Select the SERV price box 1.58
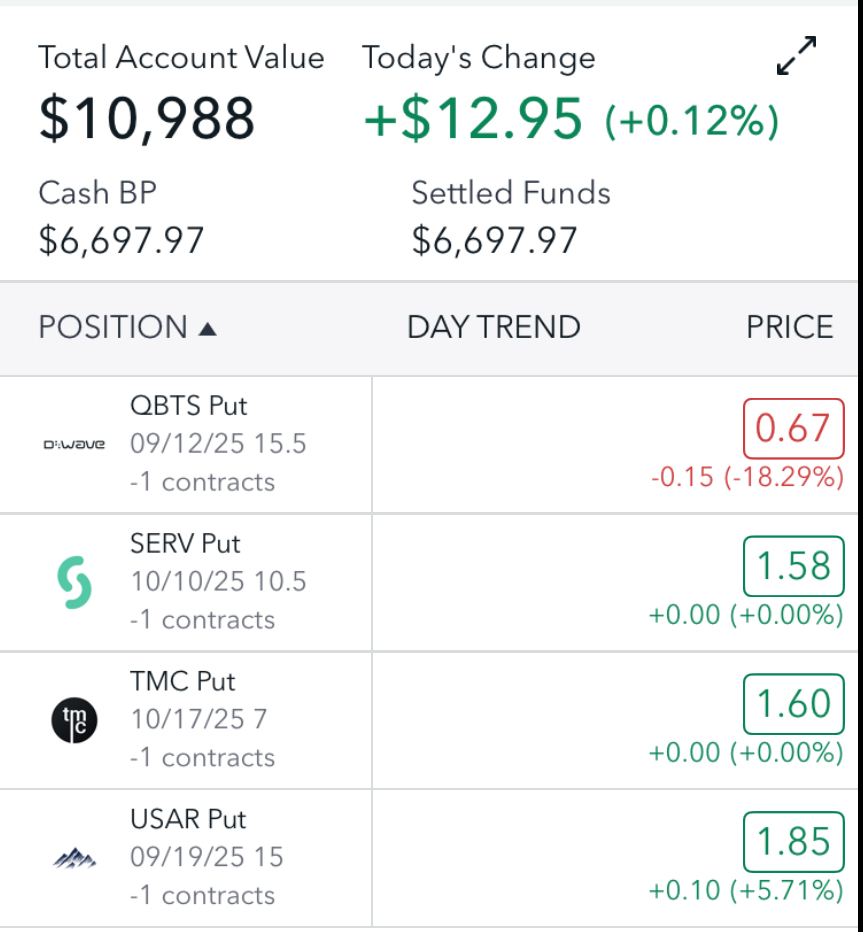This screenshot has width=863, height=932. 793,566
